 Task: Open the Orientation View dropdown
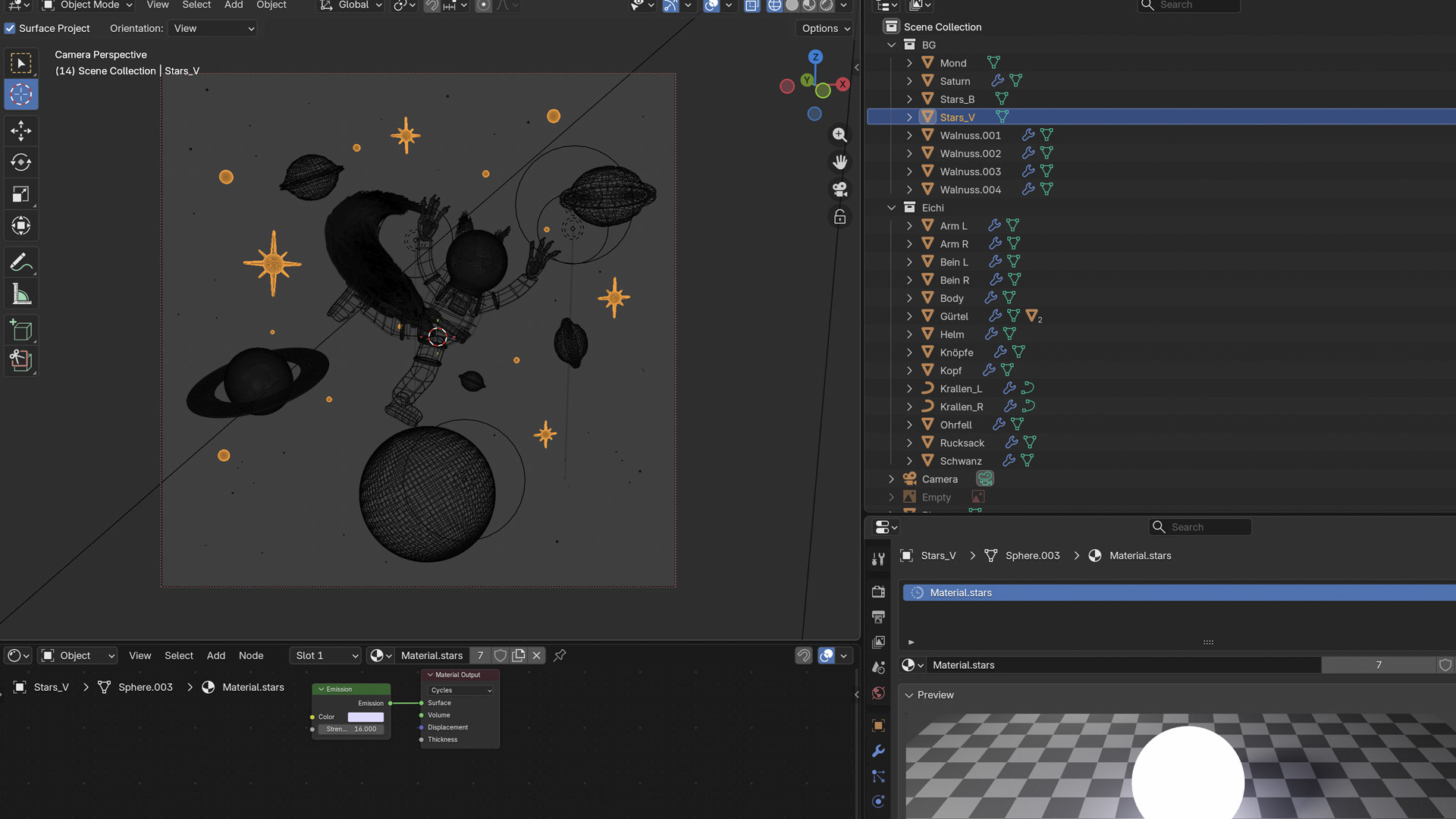213,29
